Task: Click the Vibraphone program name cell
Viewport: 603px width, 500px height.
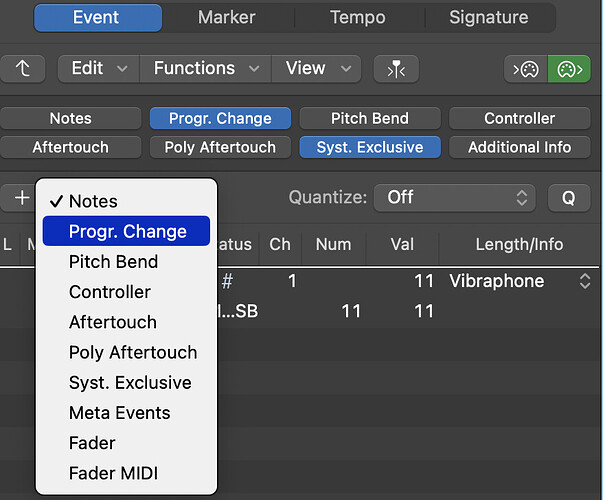Action: pyautogui.click(x=496, y=281)
